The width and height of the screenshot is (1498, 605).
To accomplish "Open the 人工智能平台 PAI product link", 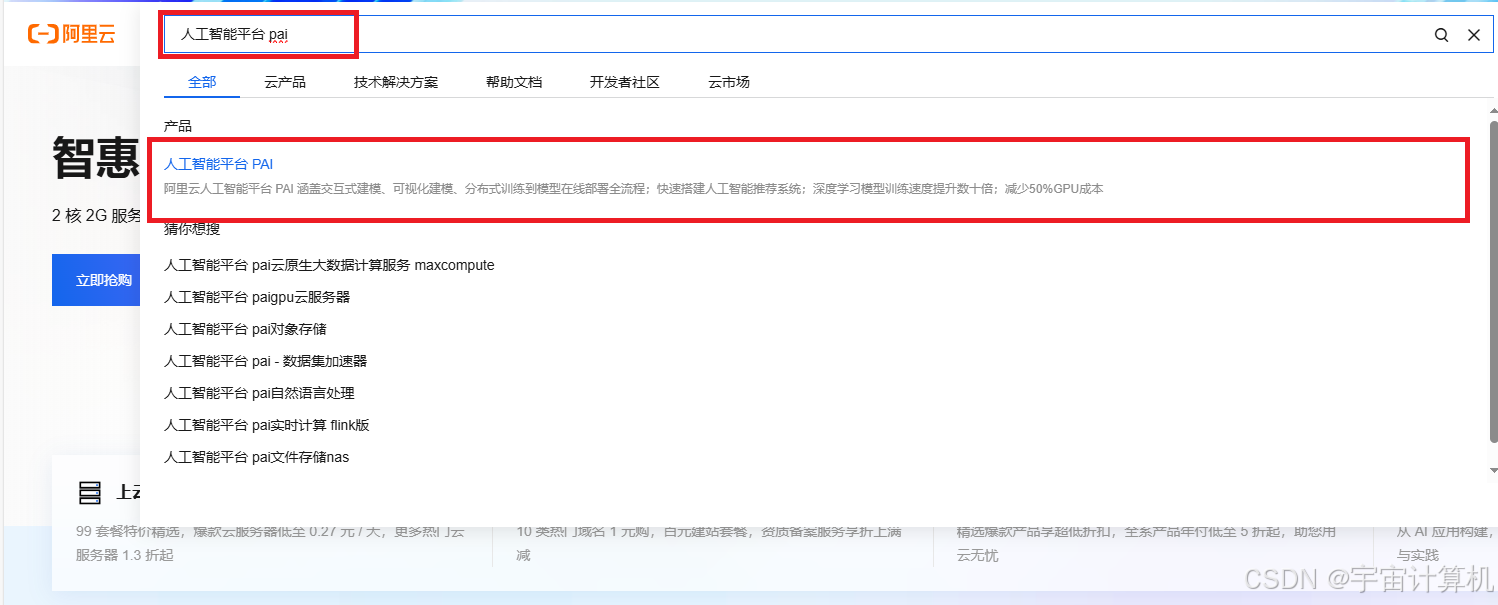I will (218, 164).
